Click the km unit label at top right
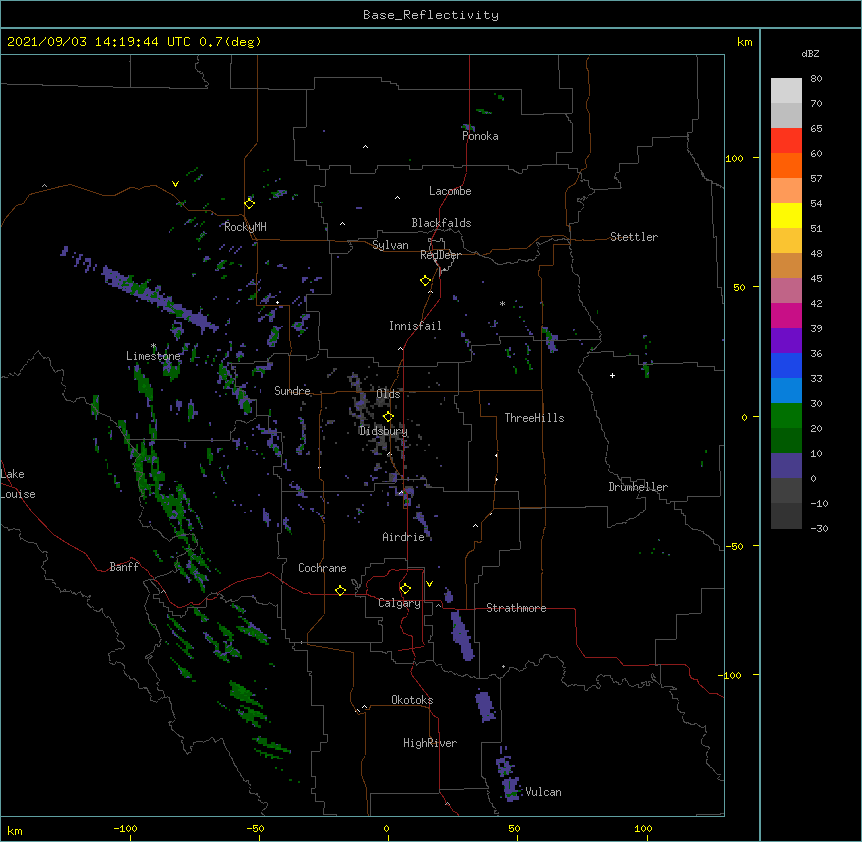 tap(744, 42)
